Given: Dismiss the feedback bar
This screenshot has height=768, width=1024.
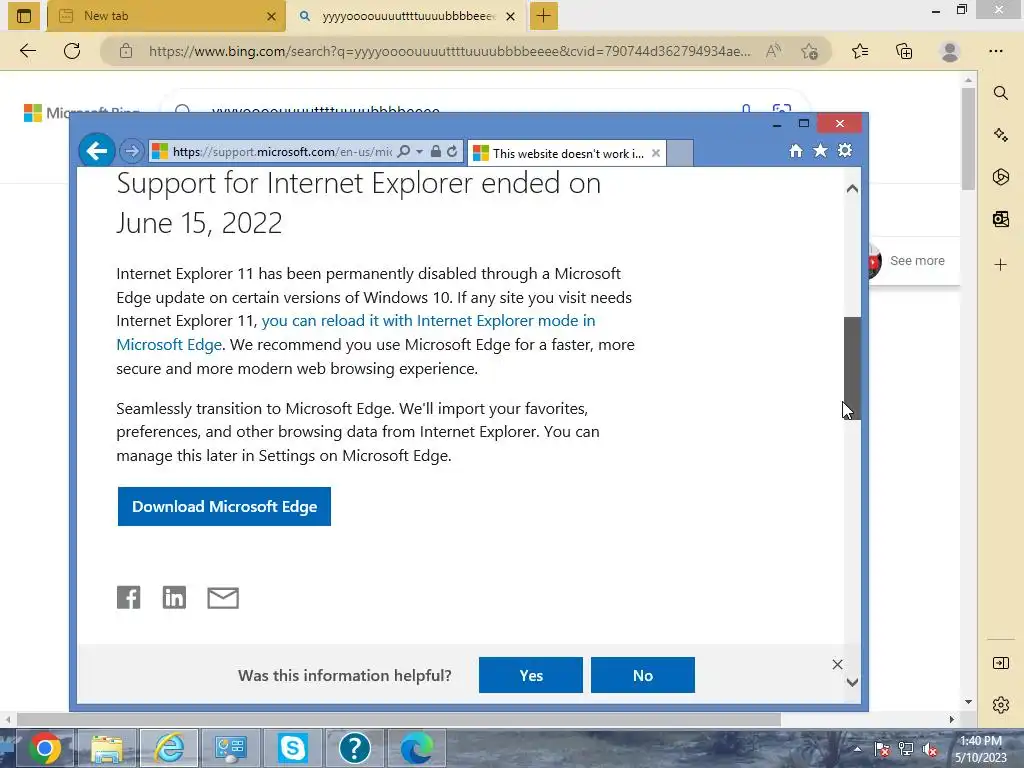Looking at the screenshot, I should pos(837,664).
